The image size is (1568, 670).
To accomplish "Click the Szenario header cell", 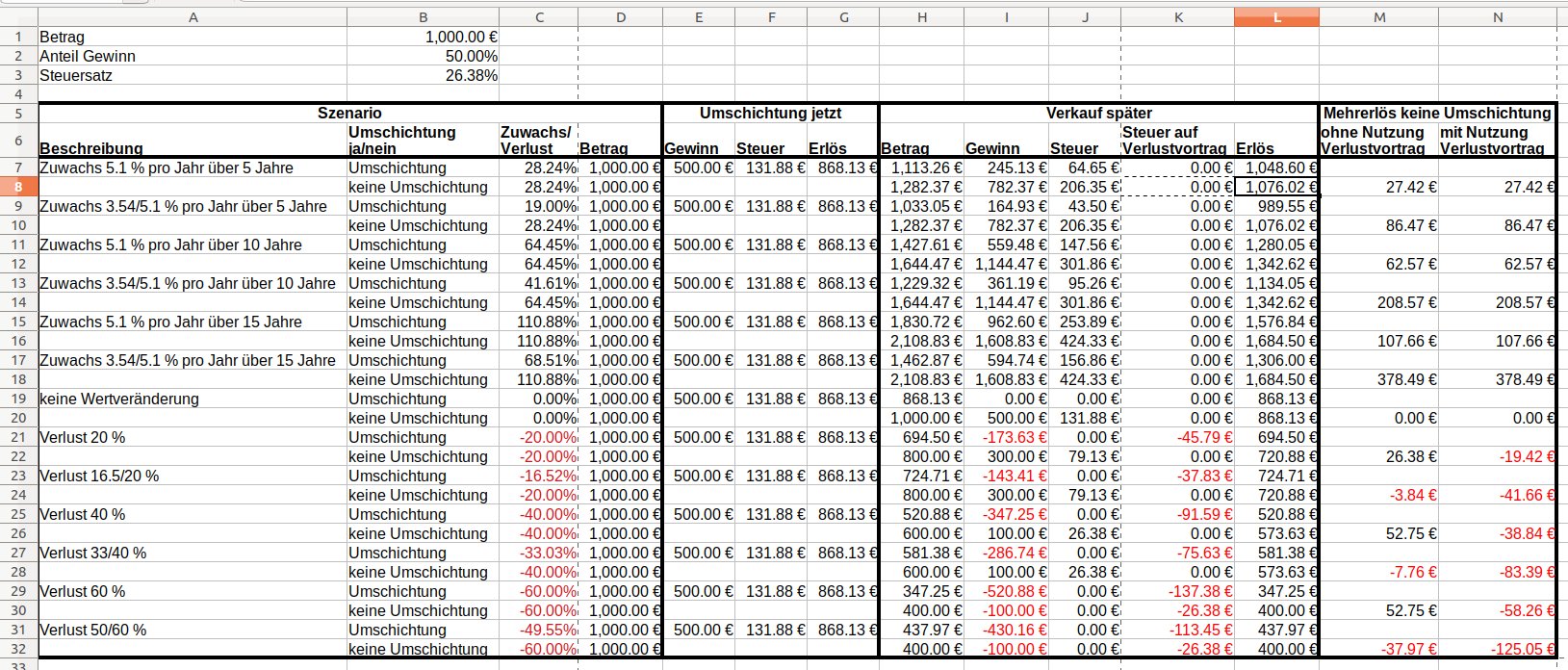I will tap(349, 113).
